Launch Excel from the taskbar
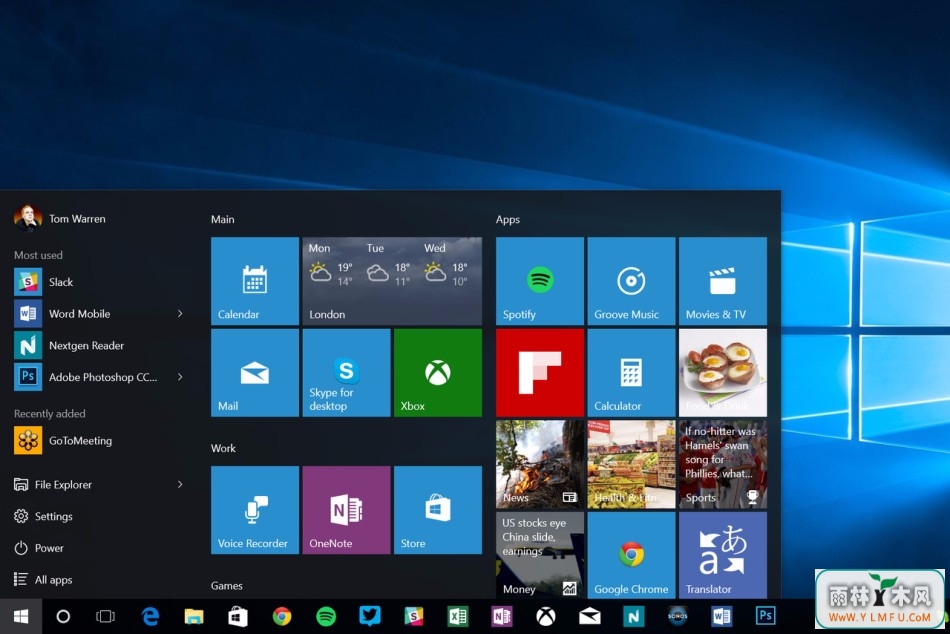Screen dimensions: 950x634 (457, 616)
